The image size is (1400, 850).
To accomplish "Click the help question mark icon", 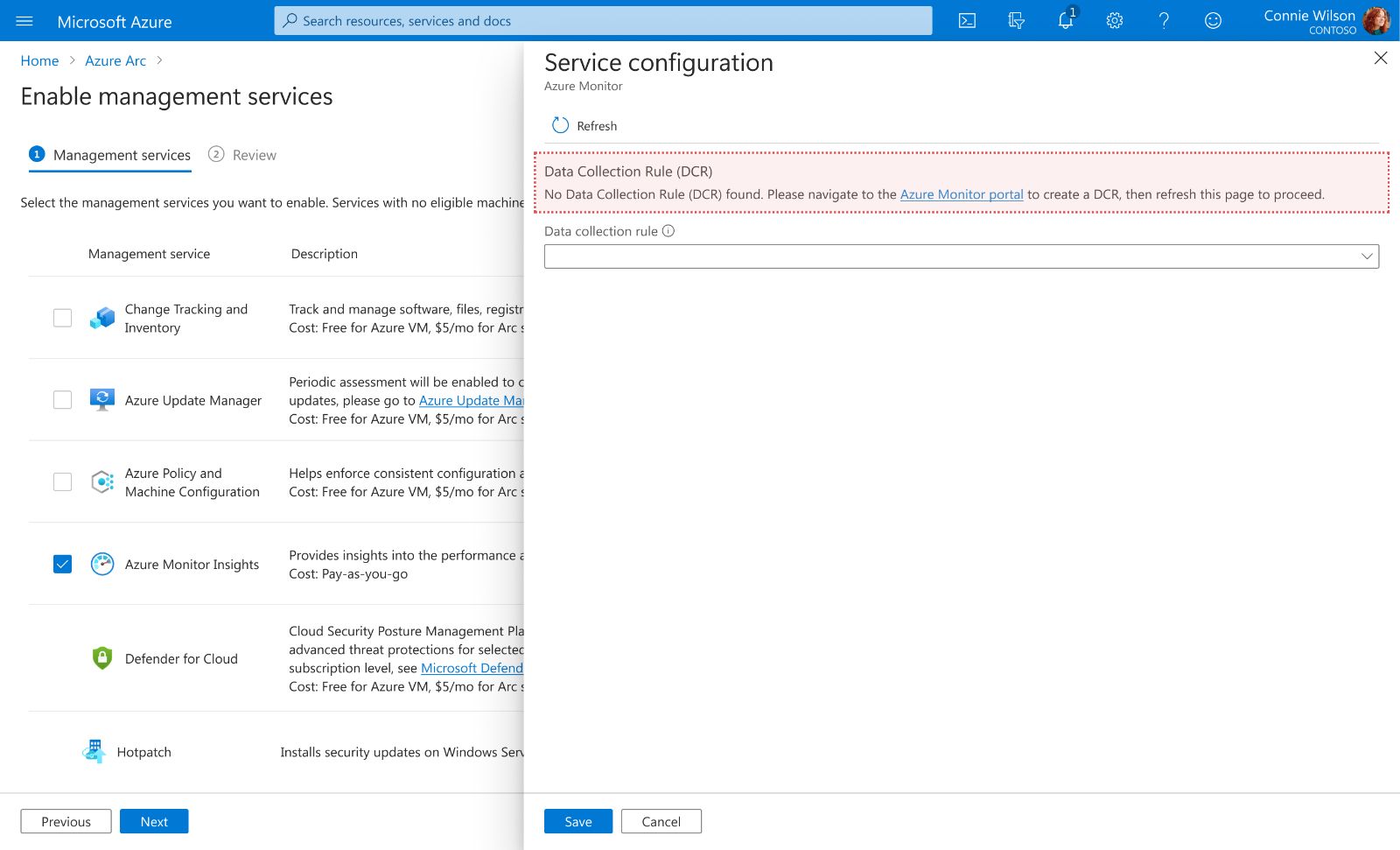I will pyautogui.click(x=1163, y=21).
